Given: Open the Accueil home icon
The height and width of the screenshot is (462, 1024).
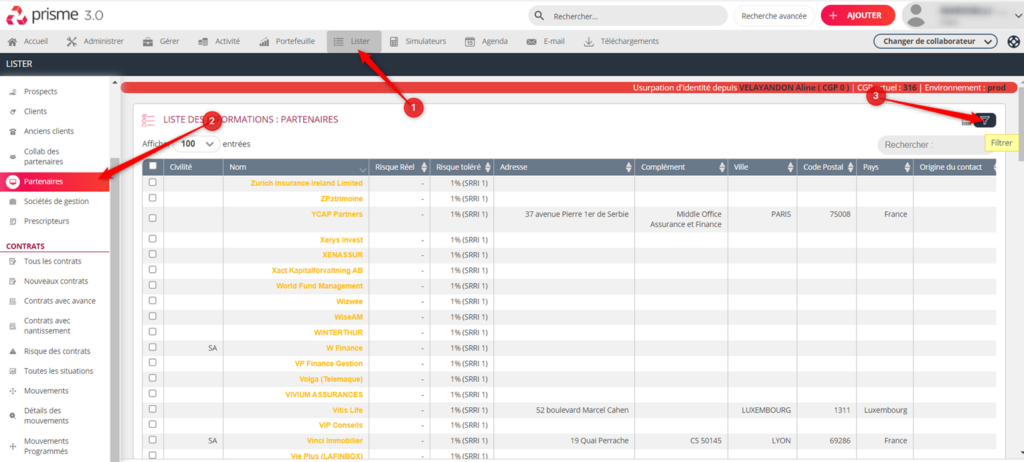Looking at the screenshot, I should pos(13,41).
